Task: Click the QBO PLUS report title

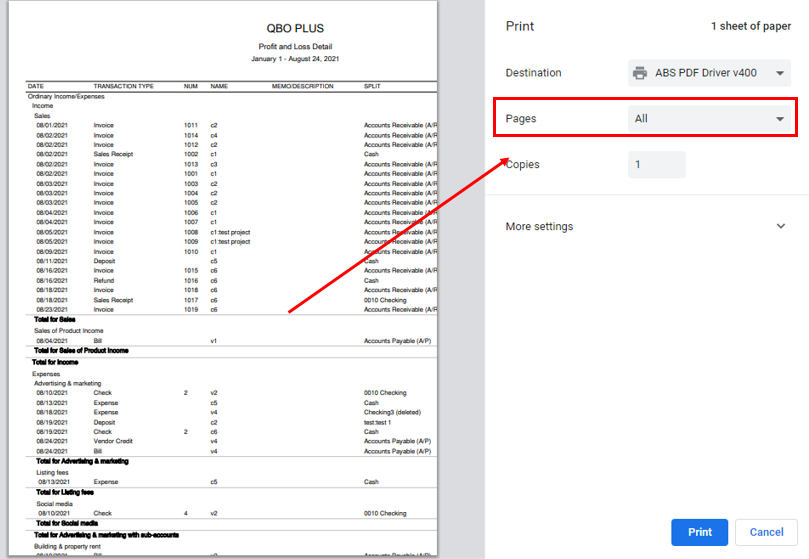Action: pyautogui.click(x=295, y=28)
